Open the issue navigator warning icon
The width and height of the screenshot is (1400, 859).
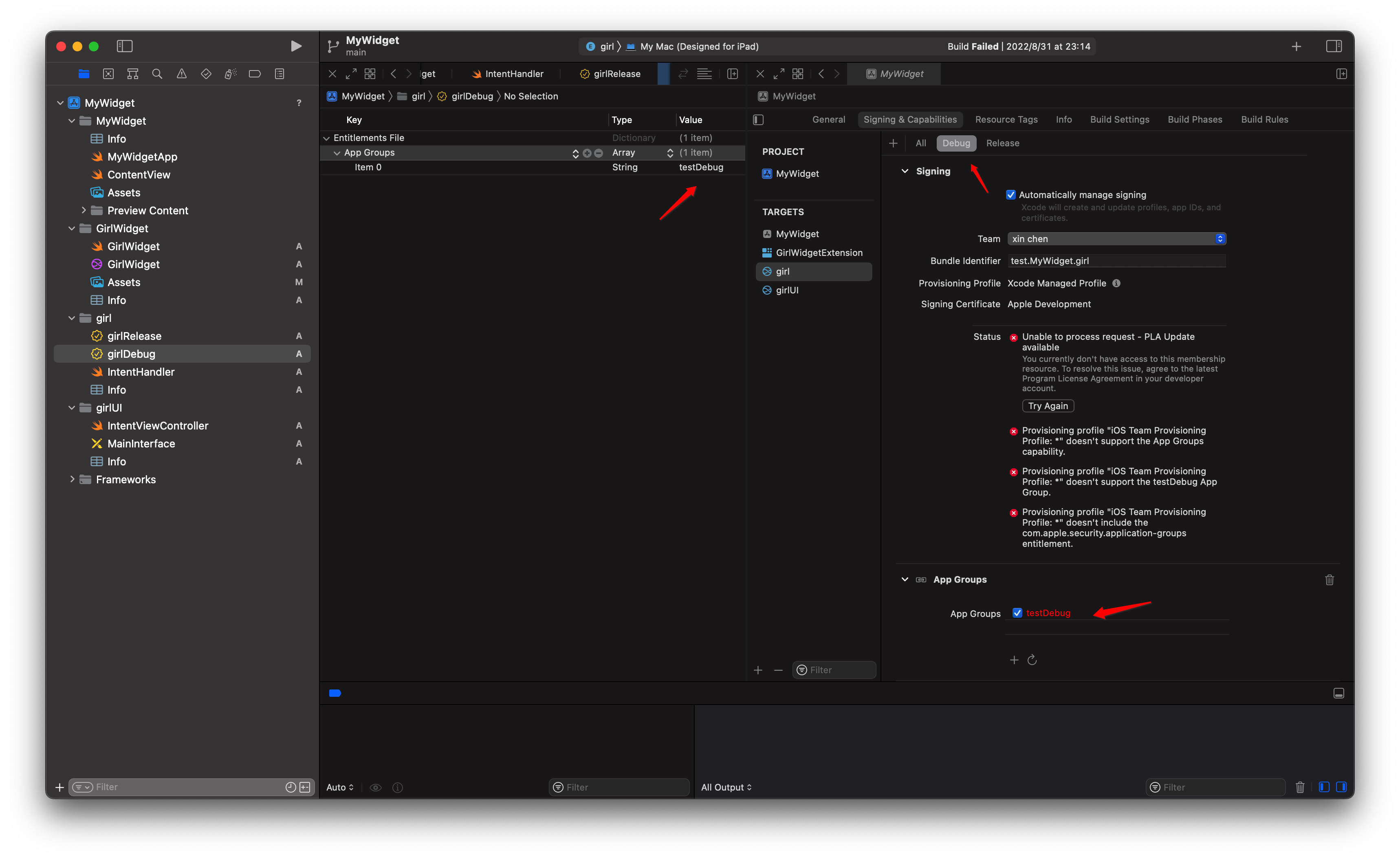(x=182, y=74)
